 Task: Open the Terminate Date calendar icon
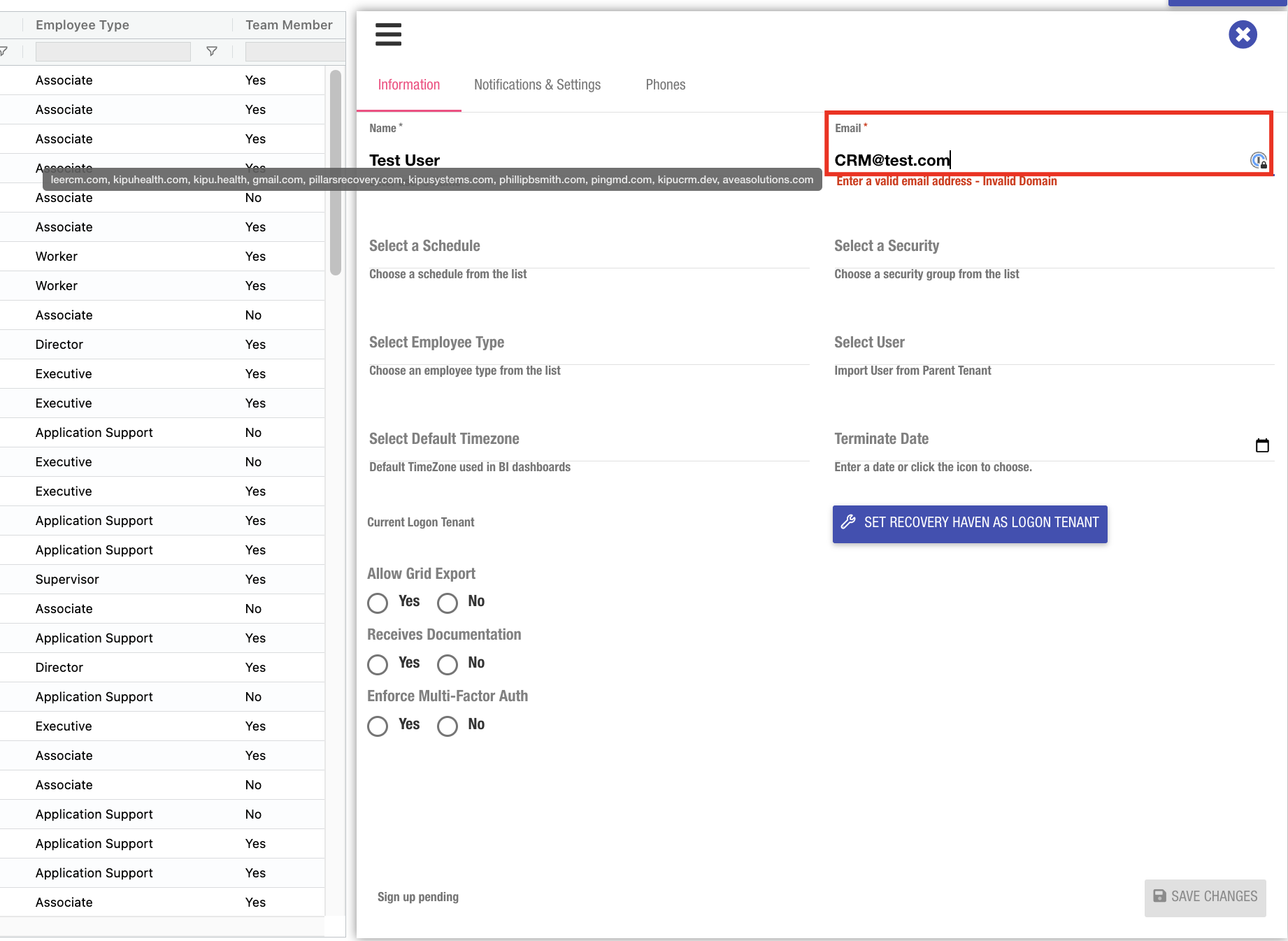pyautogui.click(x=1262, y=445)
